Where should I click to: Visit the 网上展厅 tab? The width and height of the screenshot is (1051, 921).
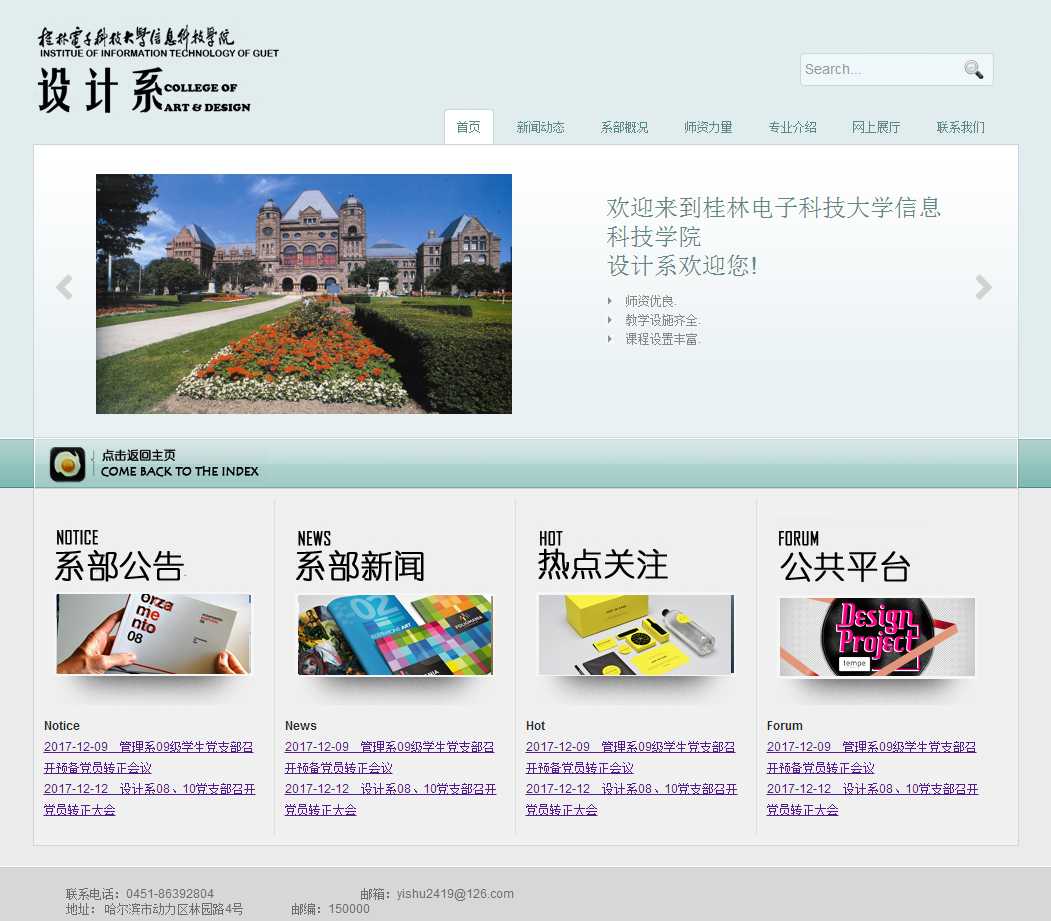876,128
